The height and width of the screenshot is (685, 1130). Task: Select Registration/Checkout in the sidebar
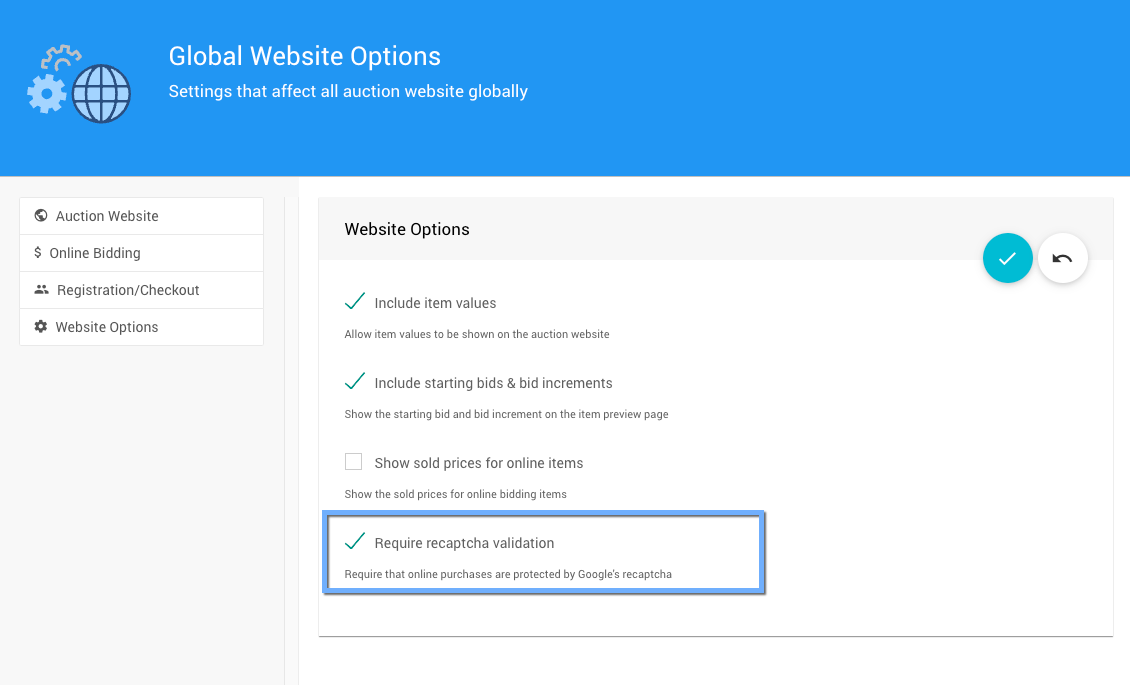tap(128, 290)
